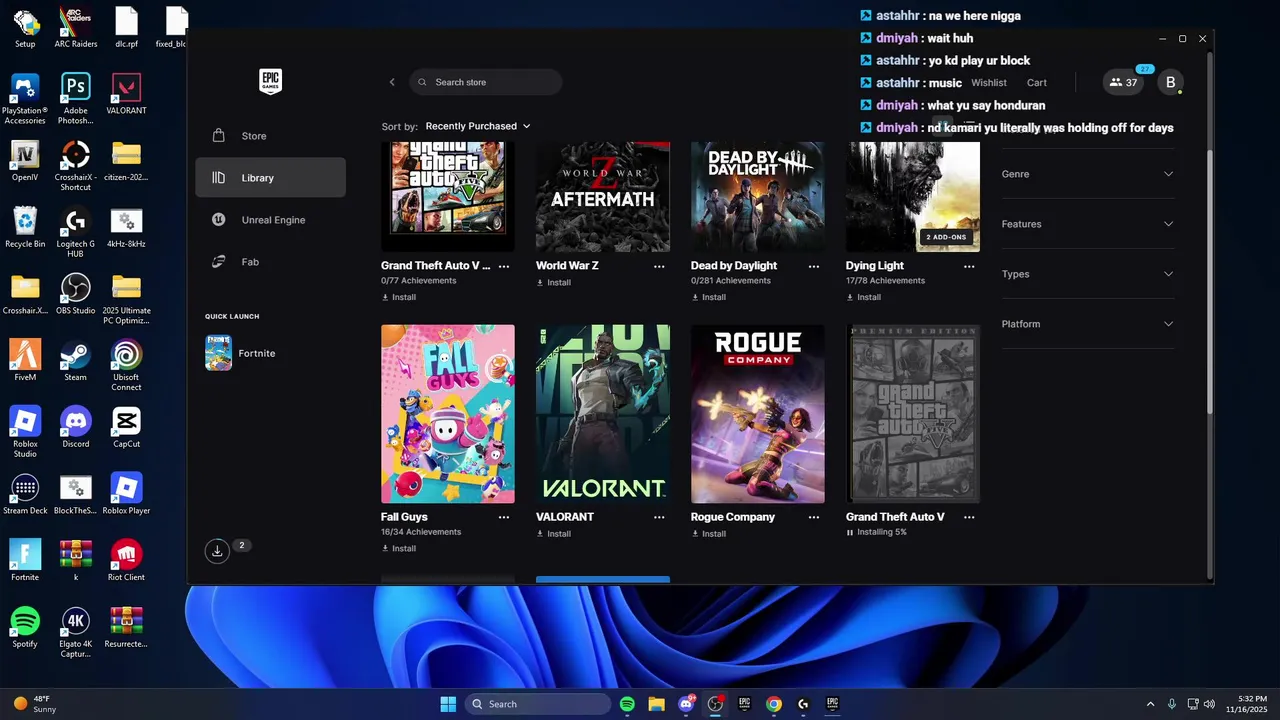Screen dimensions: 1280x720
Task: Select the CrosshairX Shortcut desktop icon
Action: [76, 165]
